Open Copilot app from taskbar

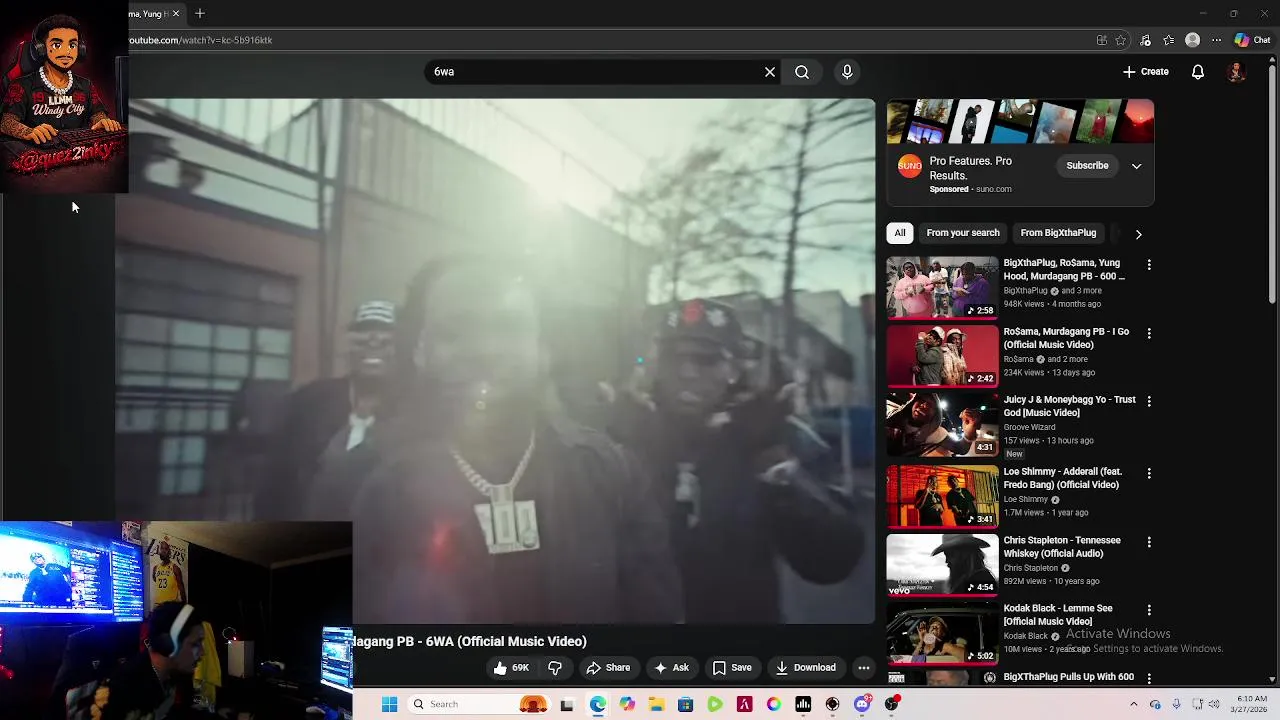[627, 704]
